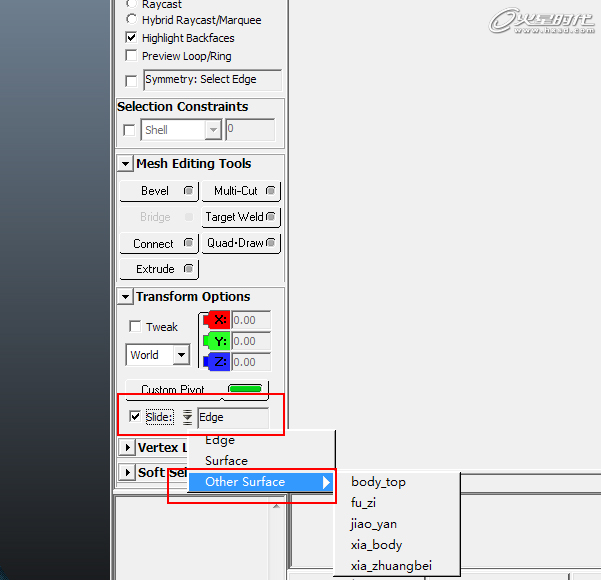Choose Edge in the slide menu

click(x=261, y=440)
